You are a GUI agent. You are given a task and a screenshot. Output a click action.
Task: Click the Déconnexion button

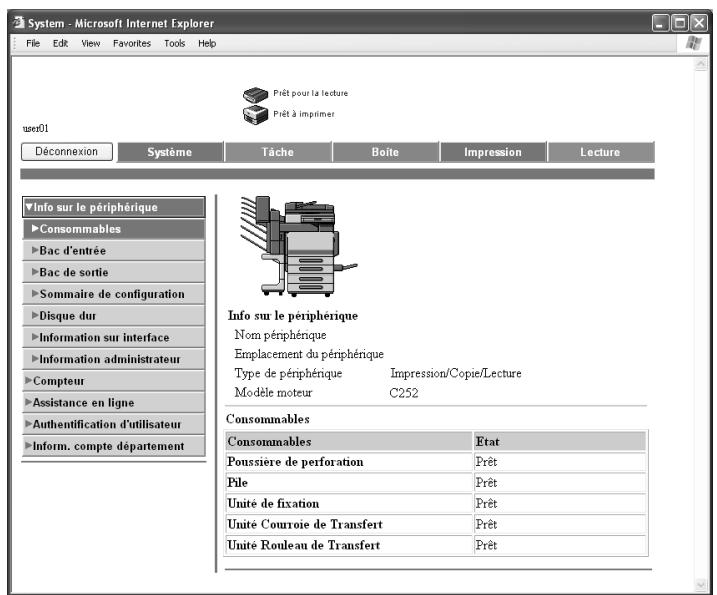tap(67, 151)
